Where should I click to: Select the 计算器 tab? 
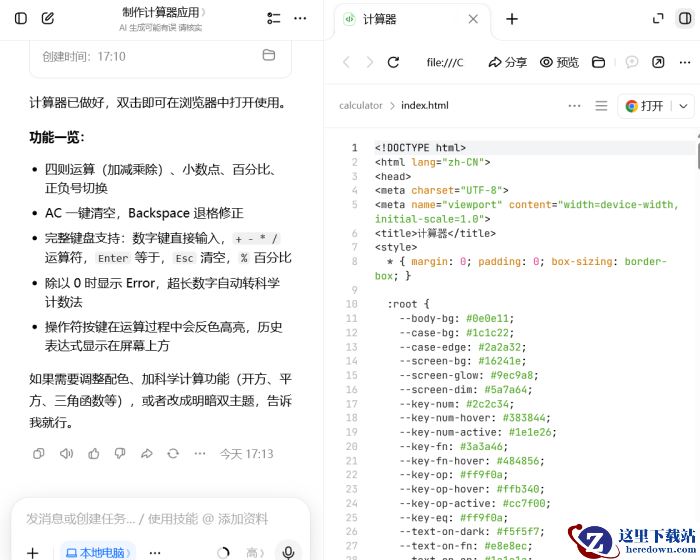click(411, 19)
